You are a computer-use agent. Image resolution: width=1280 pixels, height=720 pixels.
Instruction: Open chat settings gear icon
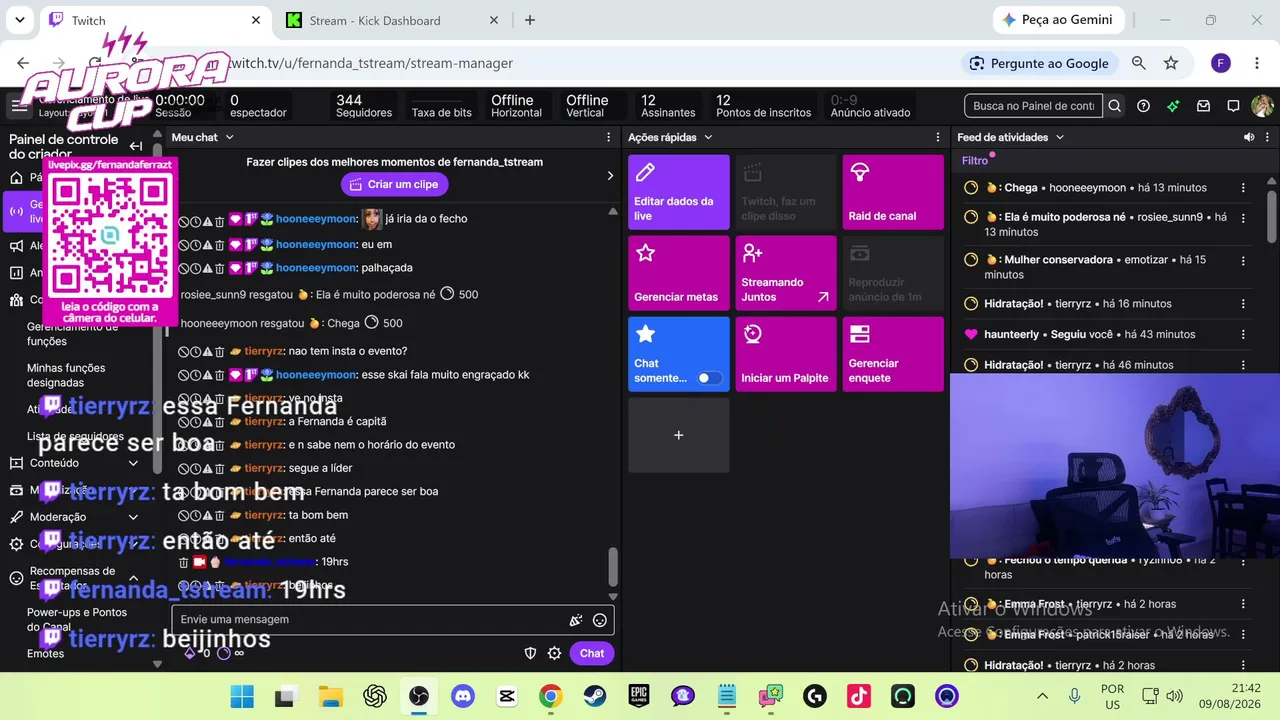point(555,653)
